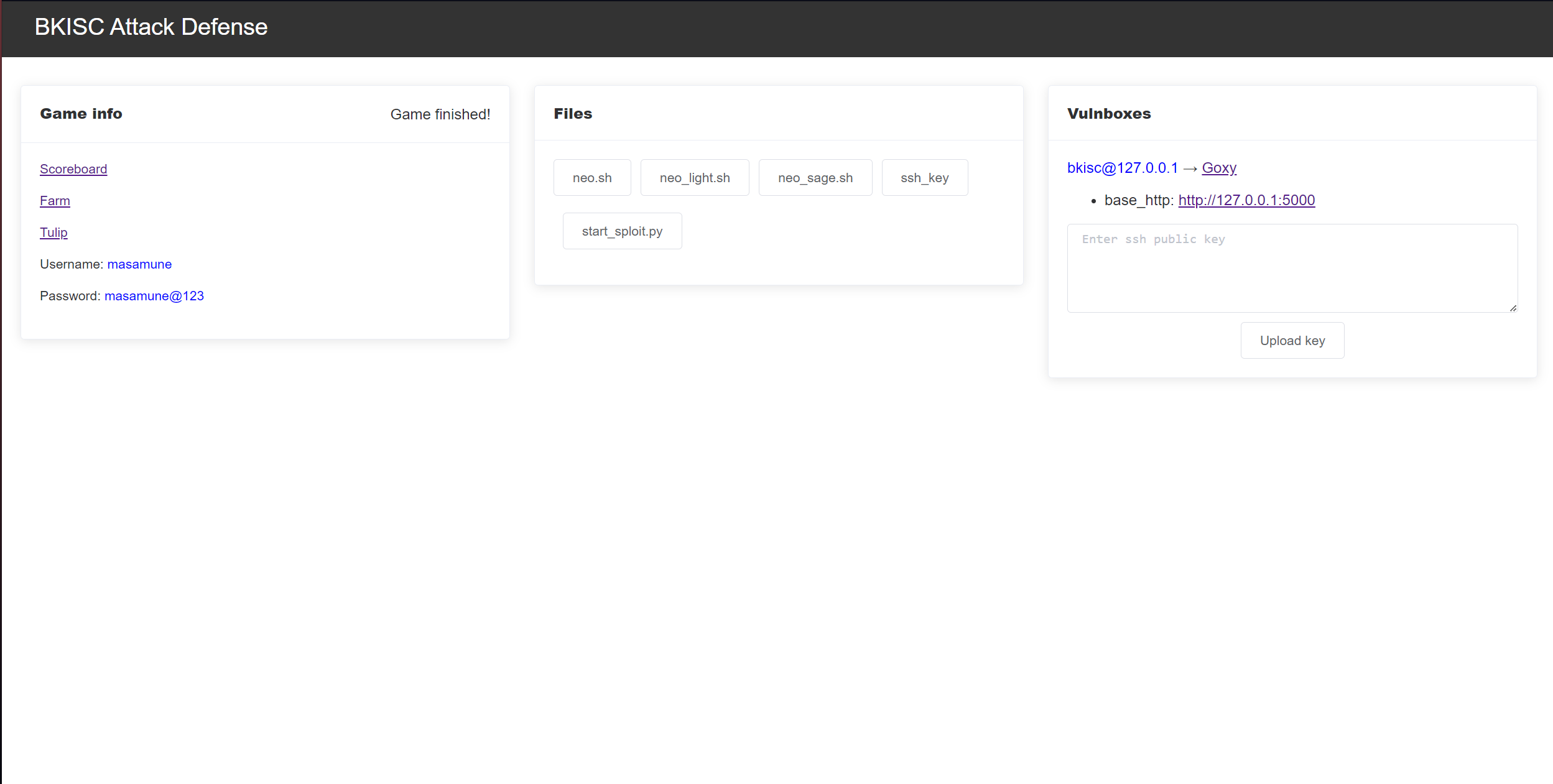Download the neo_light.sh file
The width and height of the screenshot is (1553, 784).
point(695,178)
